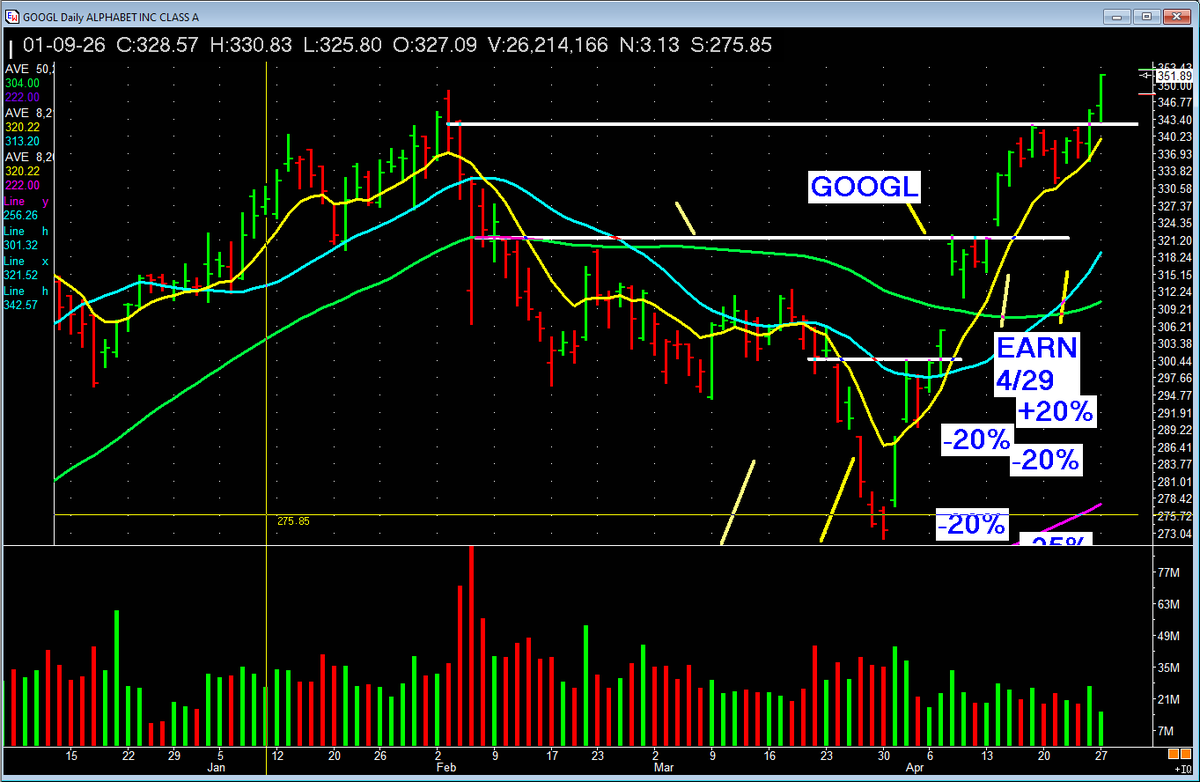Pick the 256.26 line value
1200x782 pixels.
[x=22, y=215]
